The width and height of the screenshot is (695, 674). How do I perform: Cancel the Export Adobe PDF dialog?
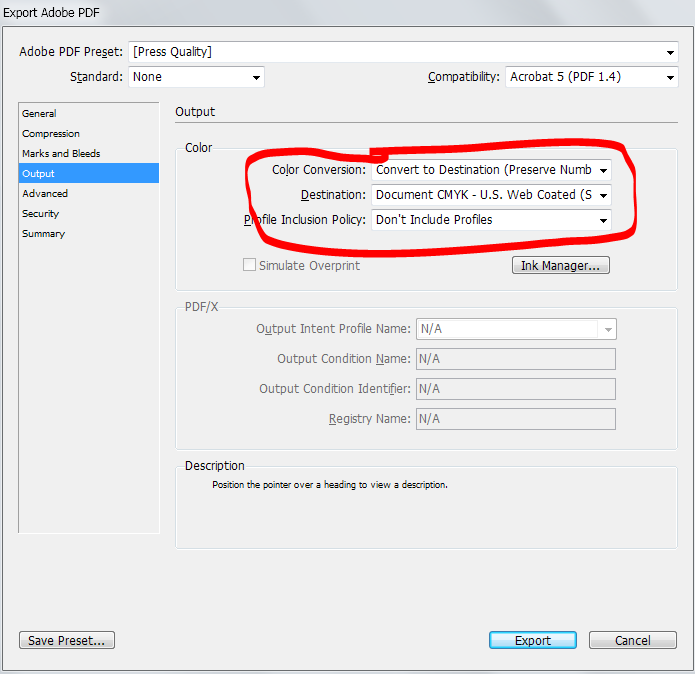tap(633, 640)
